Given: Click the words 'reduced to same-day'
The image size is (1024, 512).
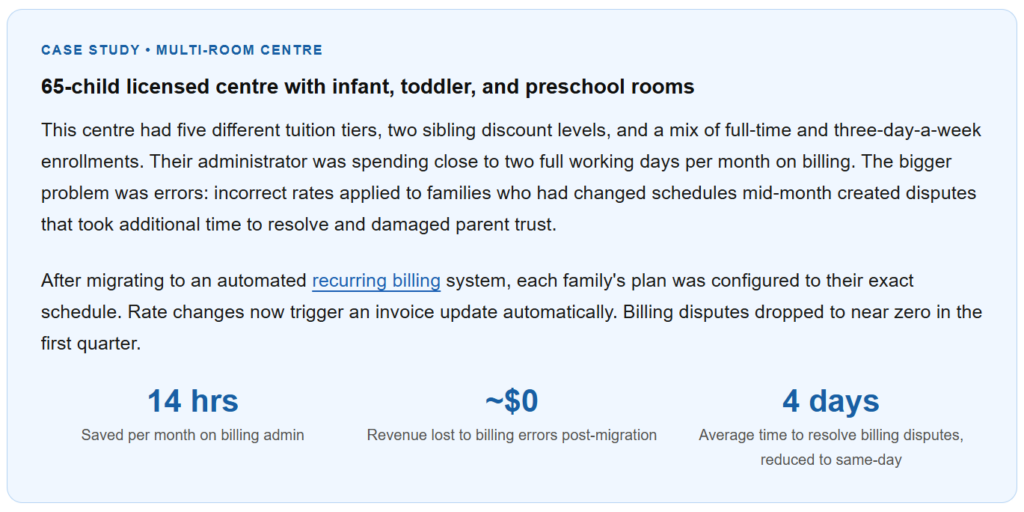Looking at the screenshot, I should (x=831, y=460).
